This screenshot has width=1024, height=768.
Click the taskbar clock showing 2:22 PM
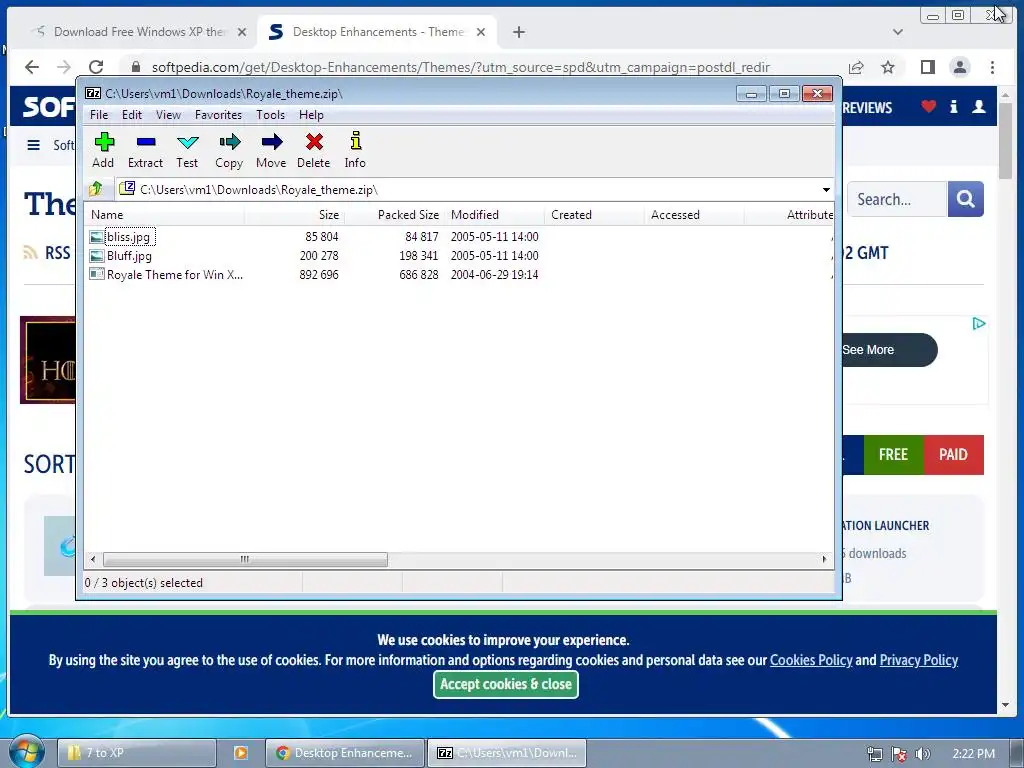click(974, 754)
